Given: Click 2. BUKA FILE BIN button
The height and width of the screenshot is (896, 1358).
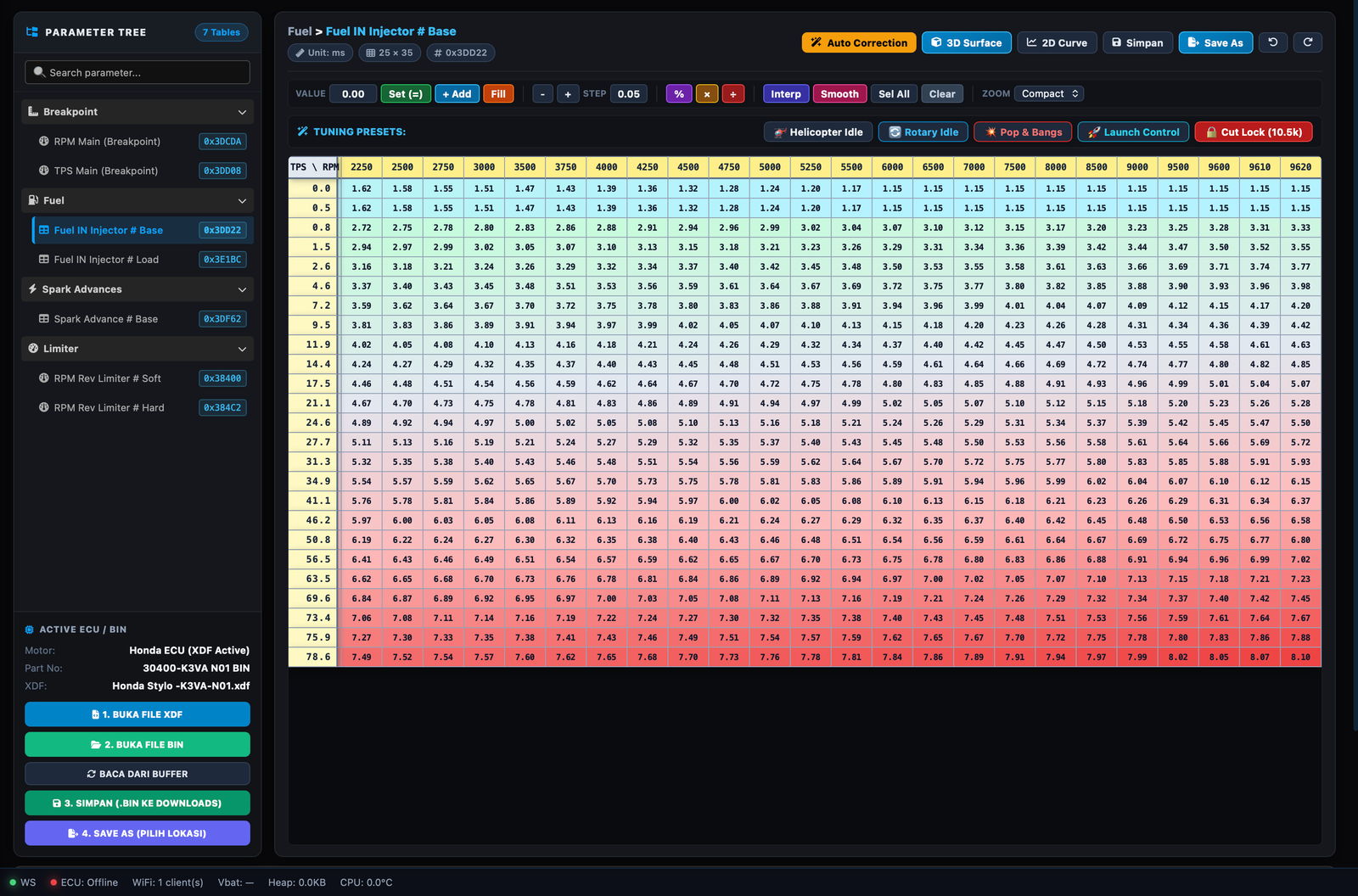Looking at the screenshot, I should pos(137,744).
